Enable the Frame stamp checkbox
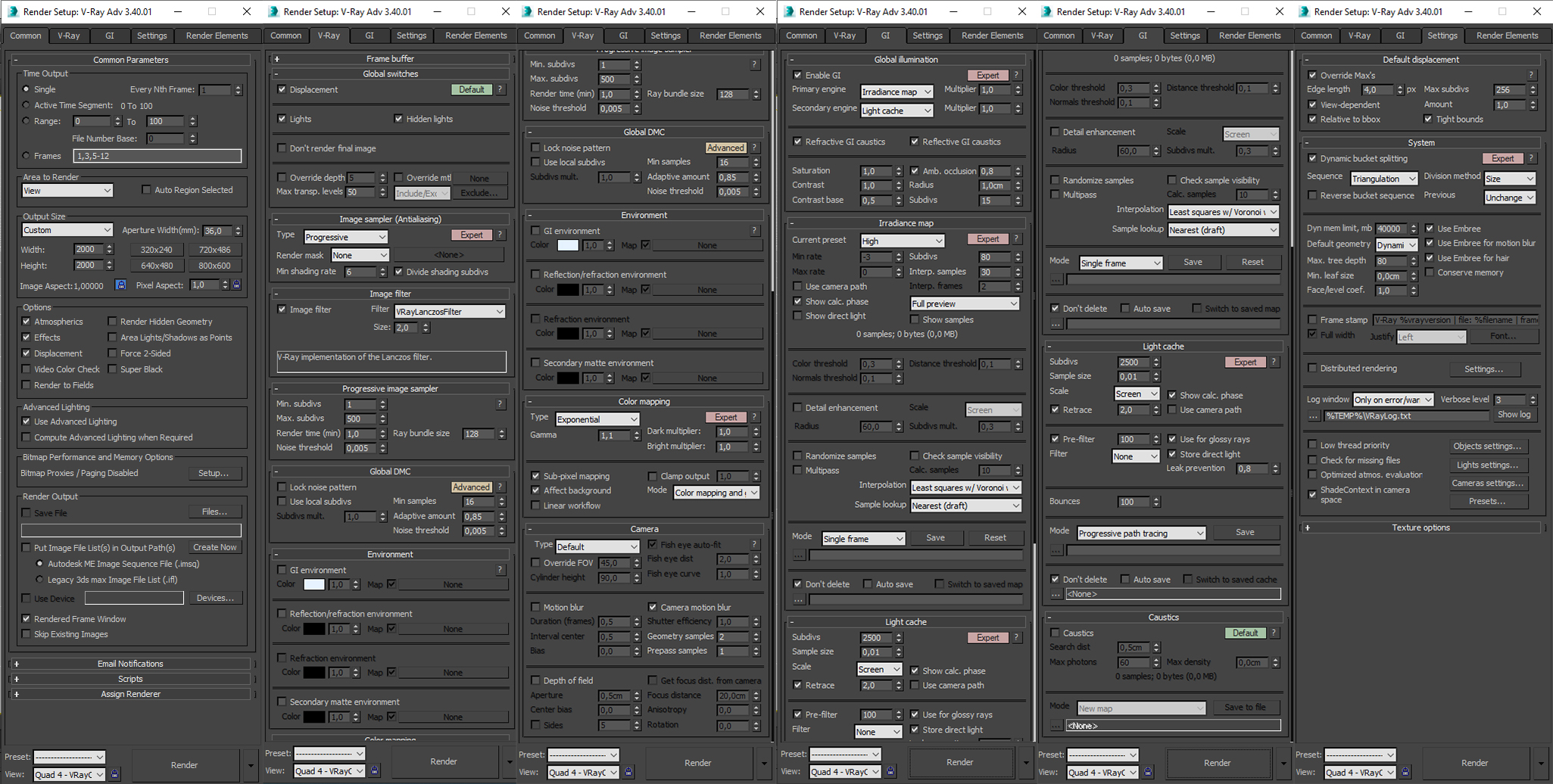1553x784 pixels. [x=1312, y=319]
